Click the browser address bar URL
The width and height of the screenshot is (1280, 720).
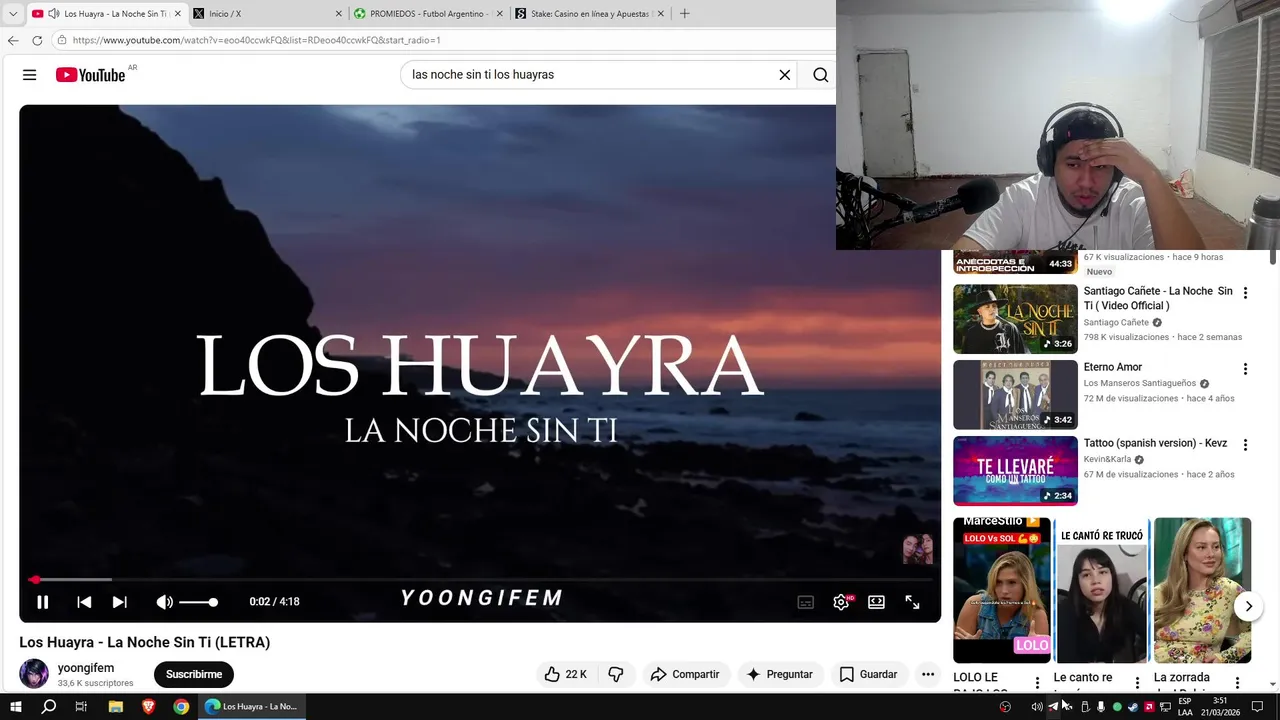tap(256, 40)
